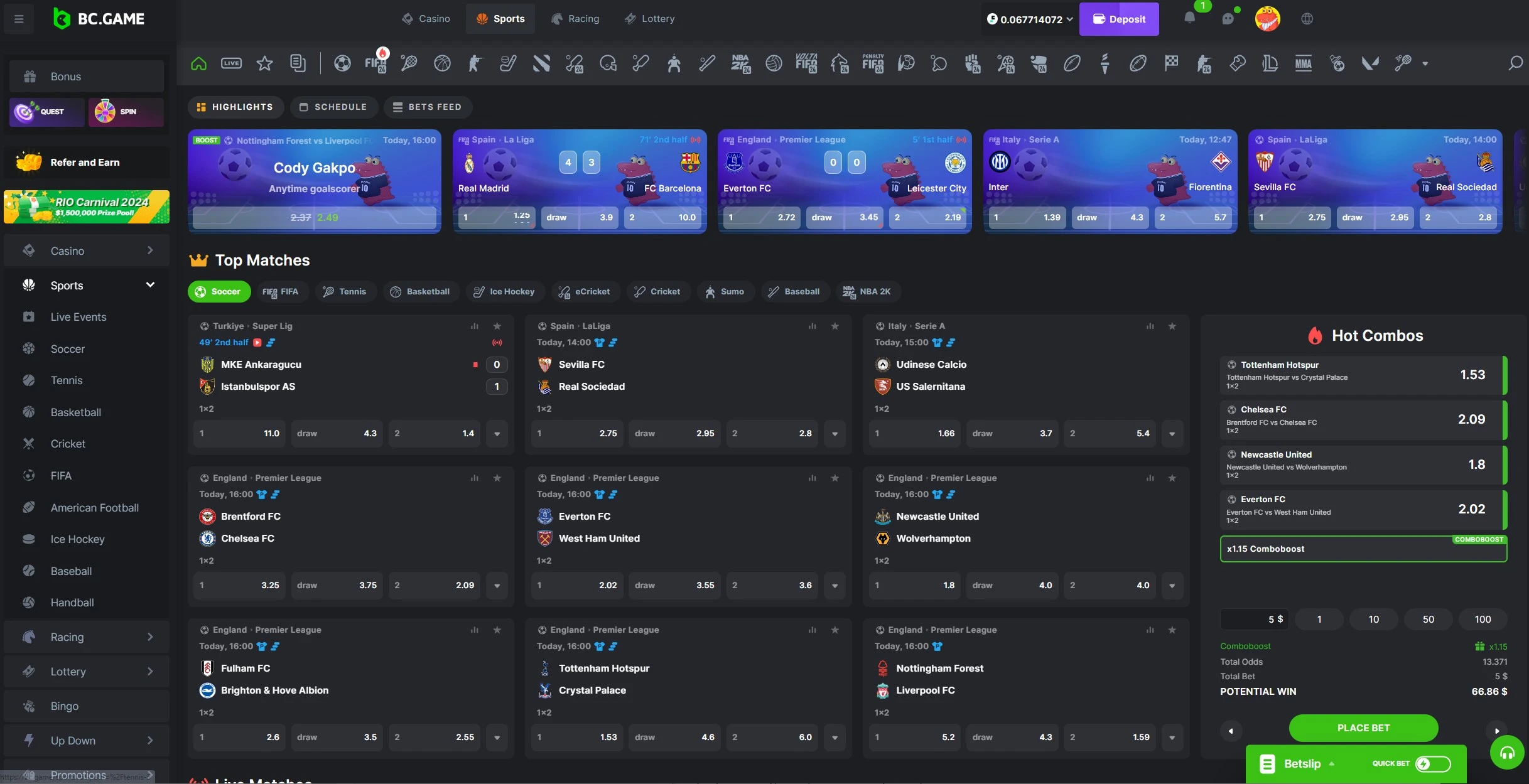Open the LIVE events icon

tap(231, 63)
